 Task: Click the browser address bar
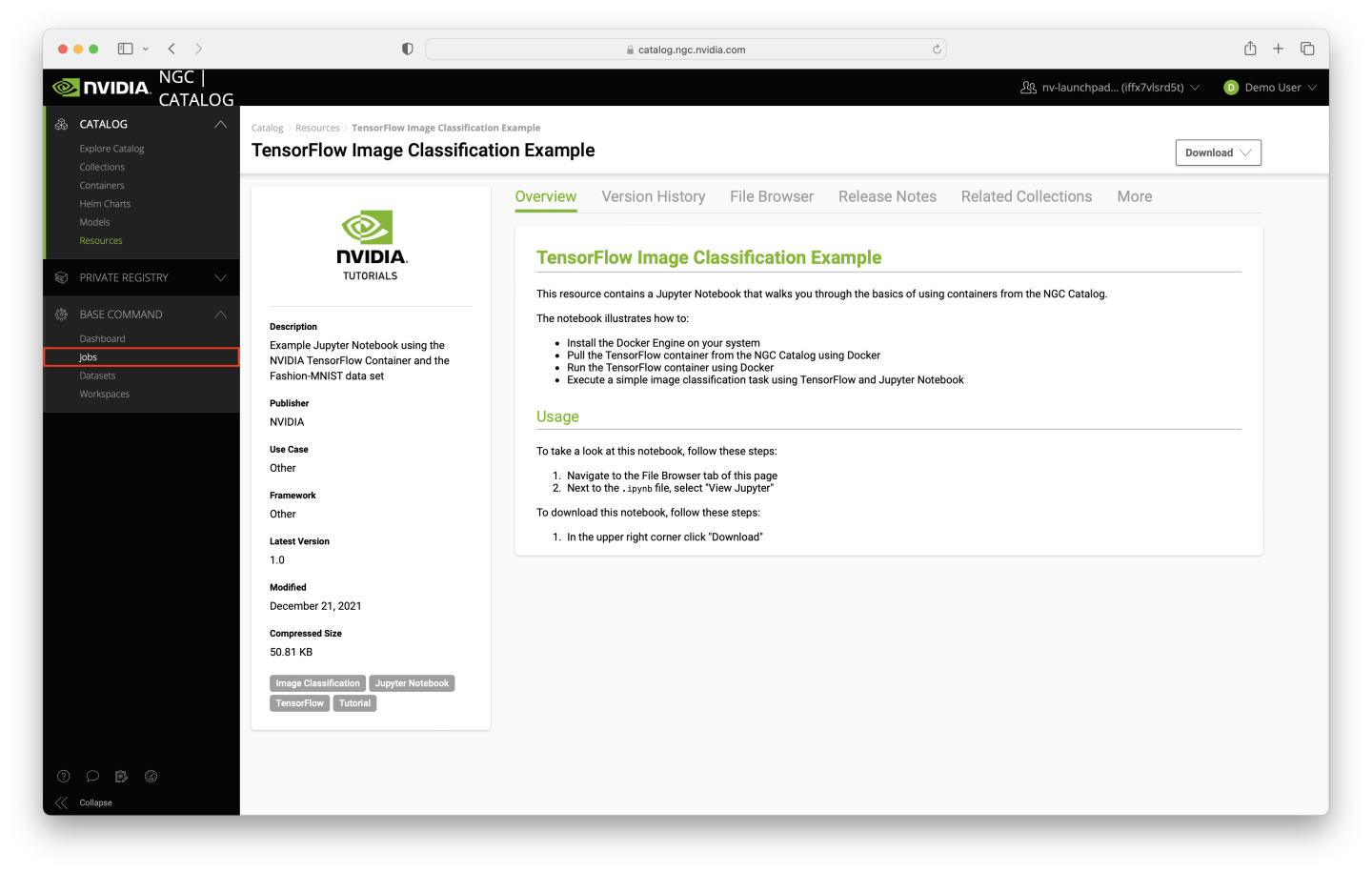(x=684, y=49)
